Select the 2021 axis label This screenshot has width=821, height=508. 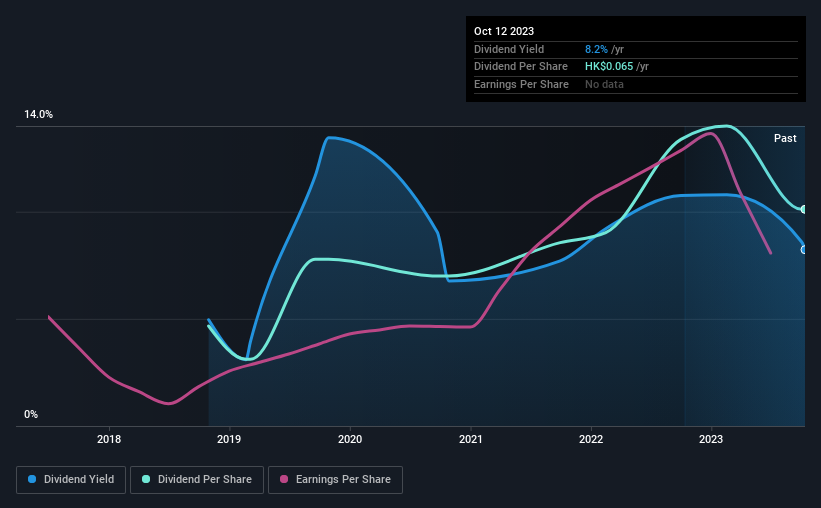(x=471, y=439)
